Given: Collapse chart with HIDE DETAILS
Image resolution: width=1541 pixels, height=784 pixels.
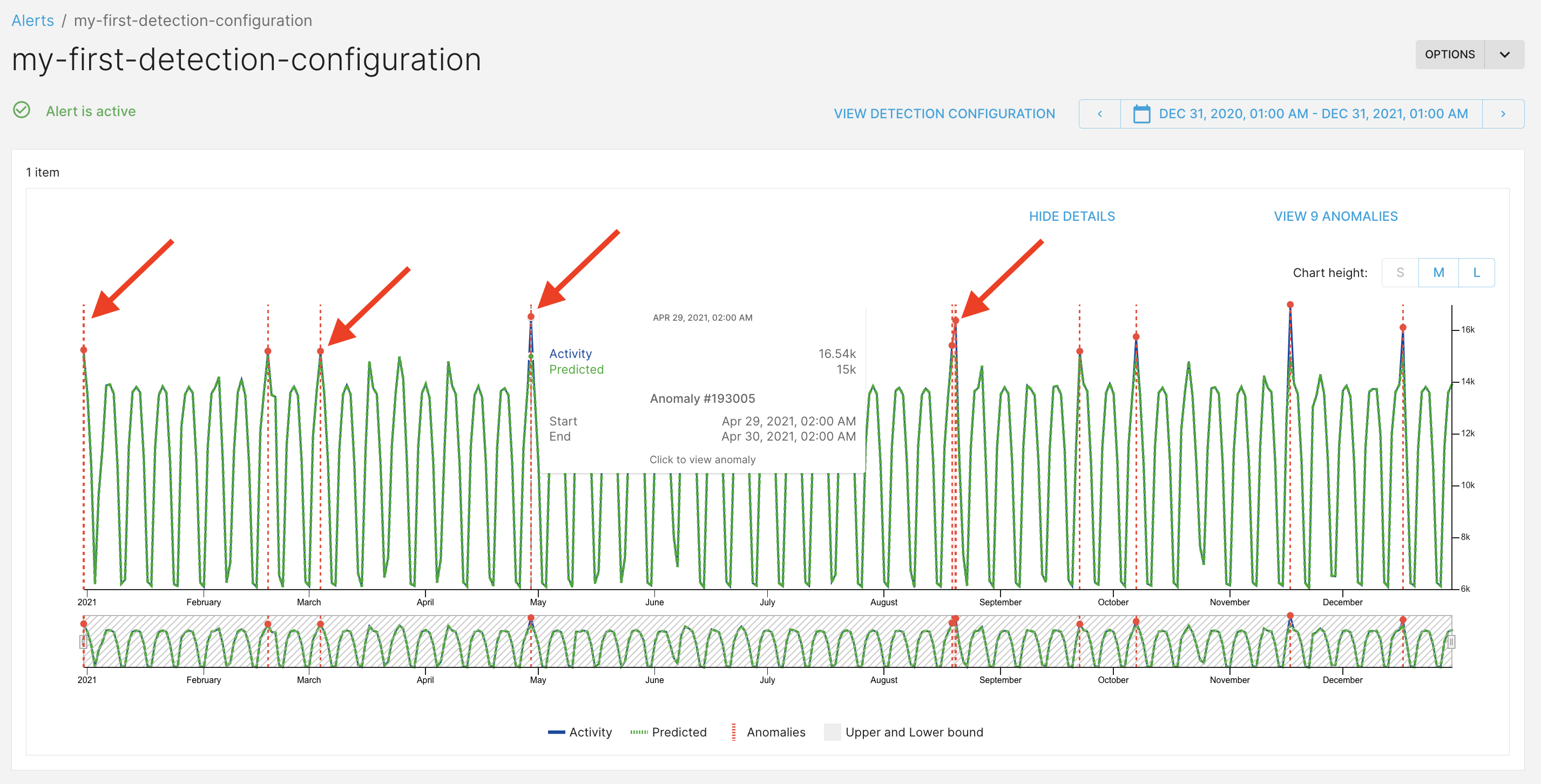Looking at the screenshot, I should pos(1071,217).
